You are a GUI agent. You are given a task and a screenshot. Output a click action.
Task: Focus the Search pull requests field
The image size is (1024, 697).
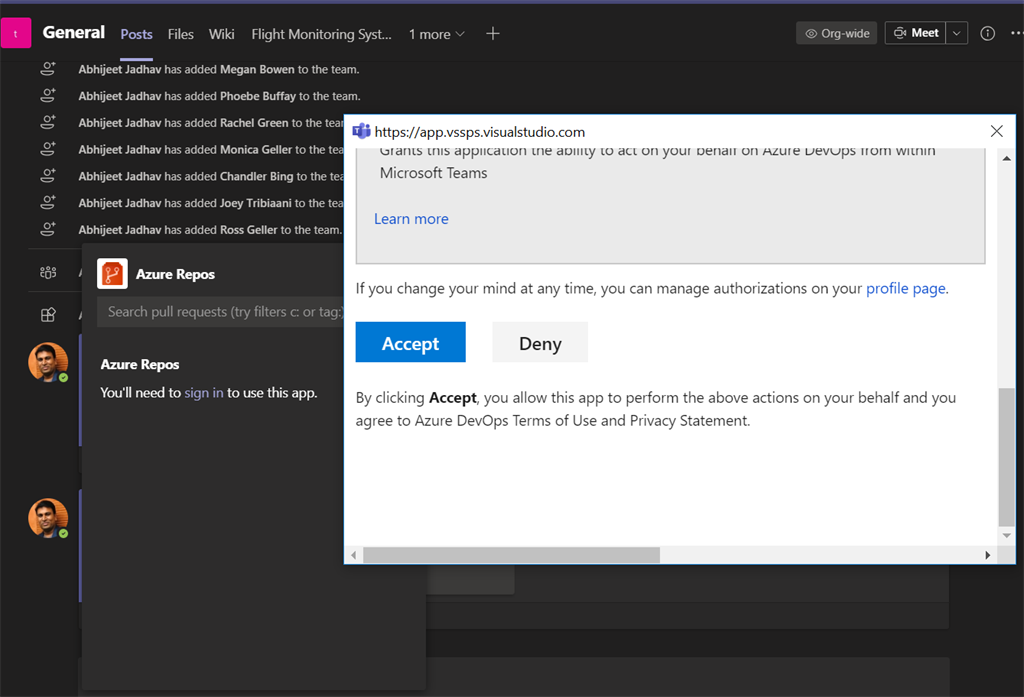click(x=222, y=312)
